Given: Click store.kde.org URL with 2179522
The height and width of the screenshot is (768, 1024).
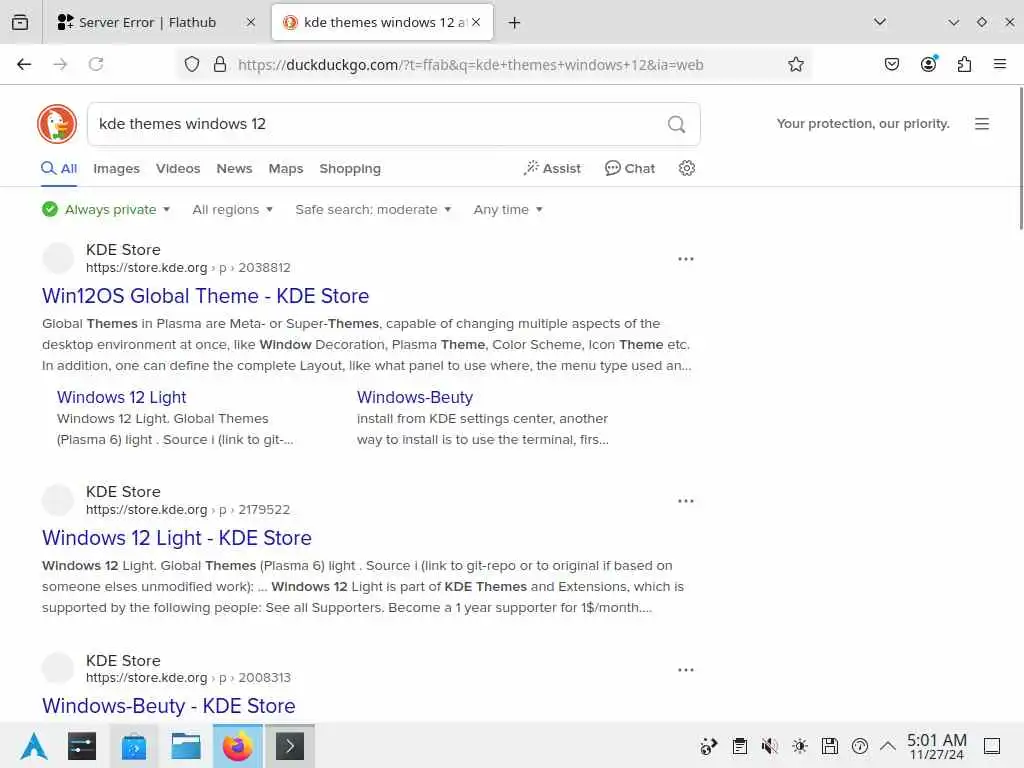Looking at the screenshot, I should (188, 509).
